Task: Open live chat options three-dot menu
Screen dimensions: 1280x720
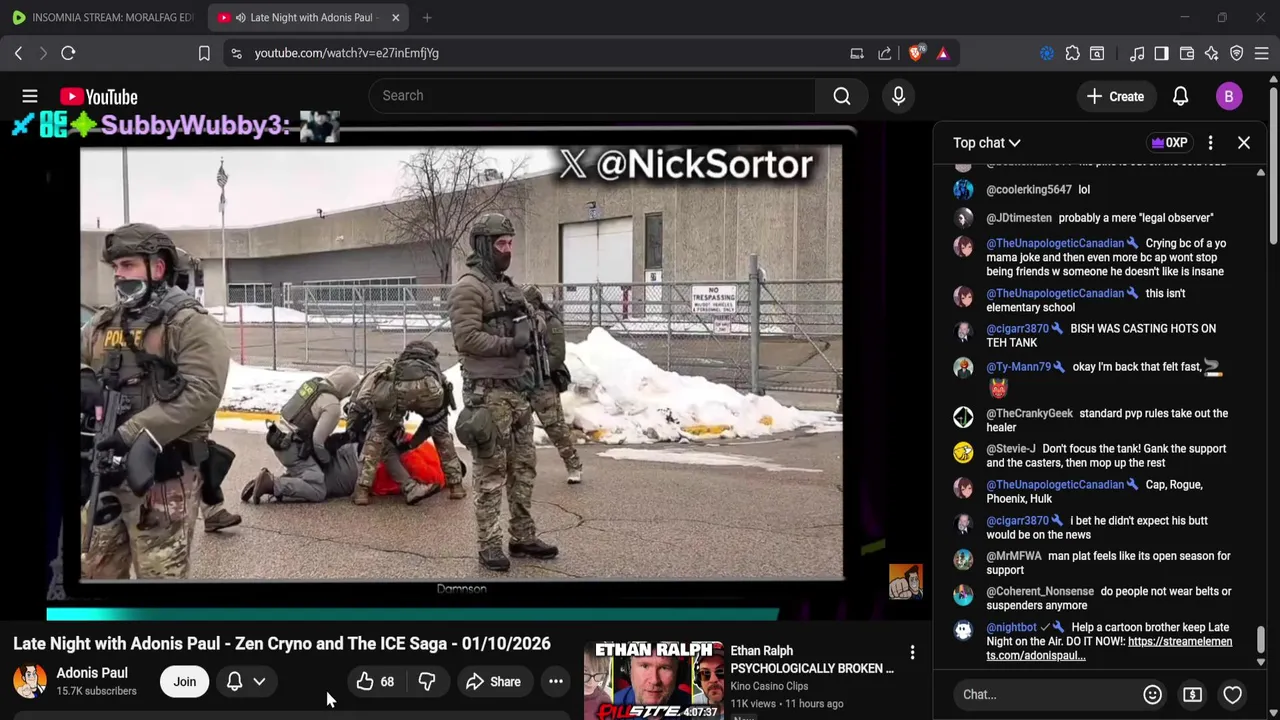Action: click(x=1210, y=143)
